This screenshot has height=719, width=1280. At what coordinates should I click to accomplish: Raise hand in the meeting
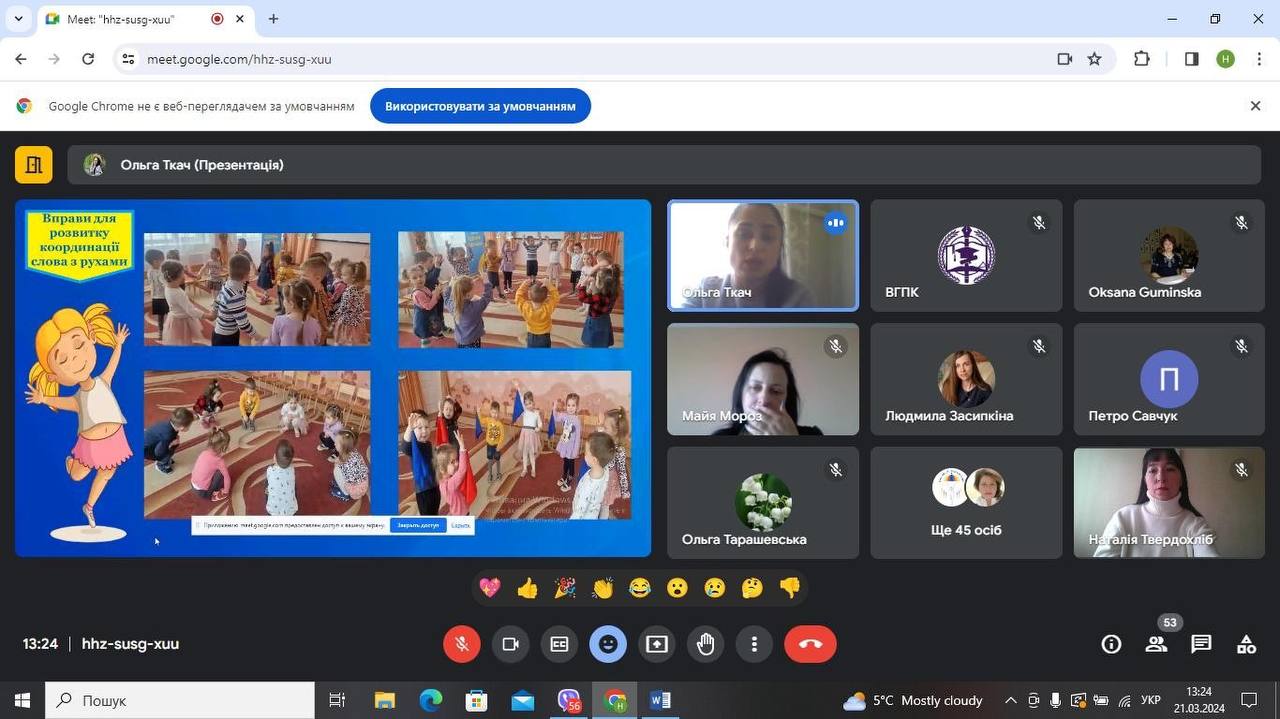pyautogui.click(x=706, y=644)
